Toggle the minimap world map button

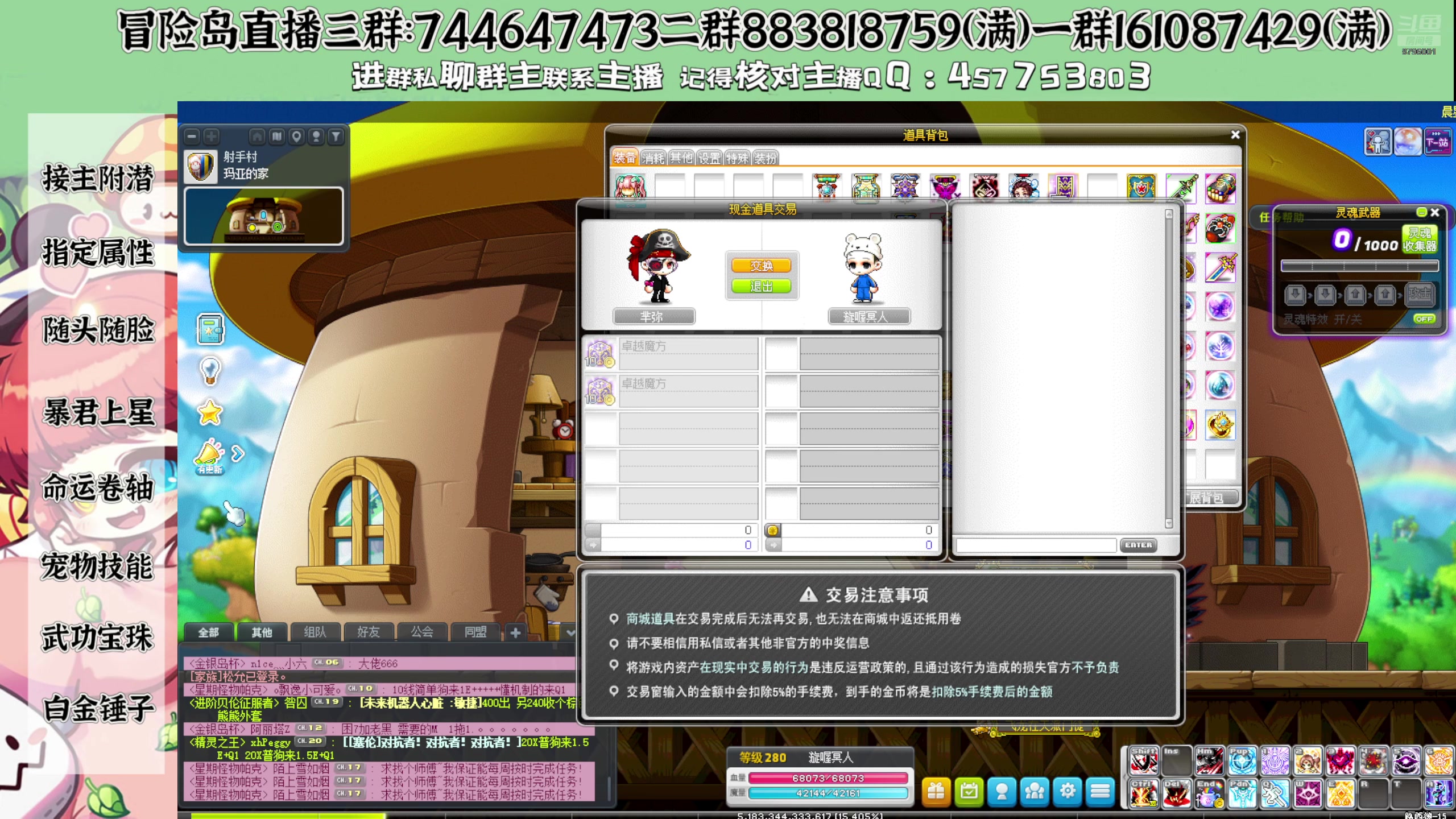277,136
